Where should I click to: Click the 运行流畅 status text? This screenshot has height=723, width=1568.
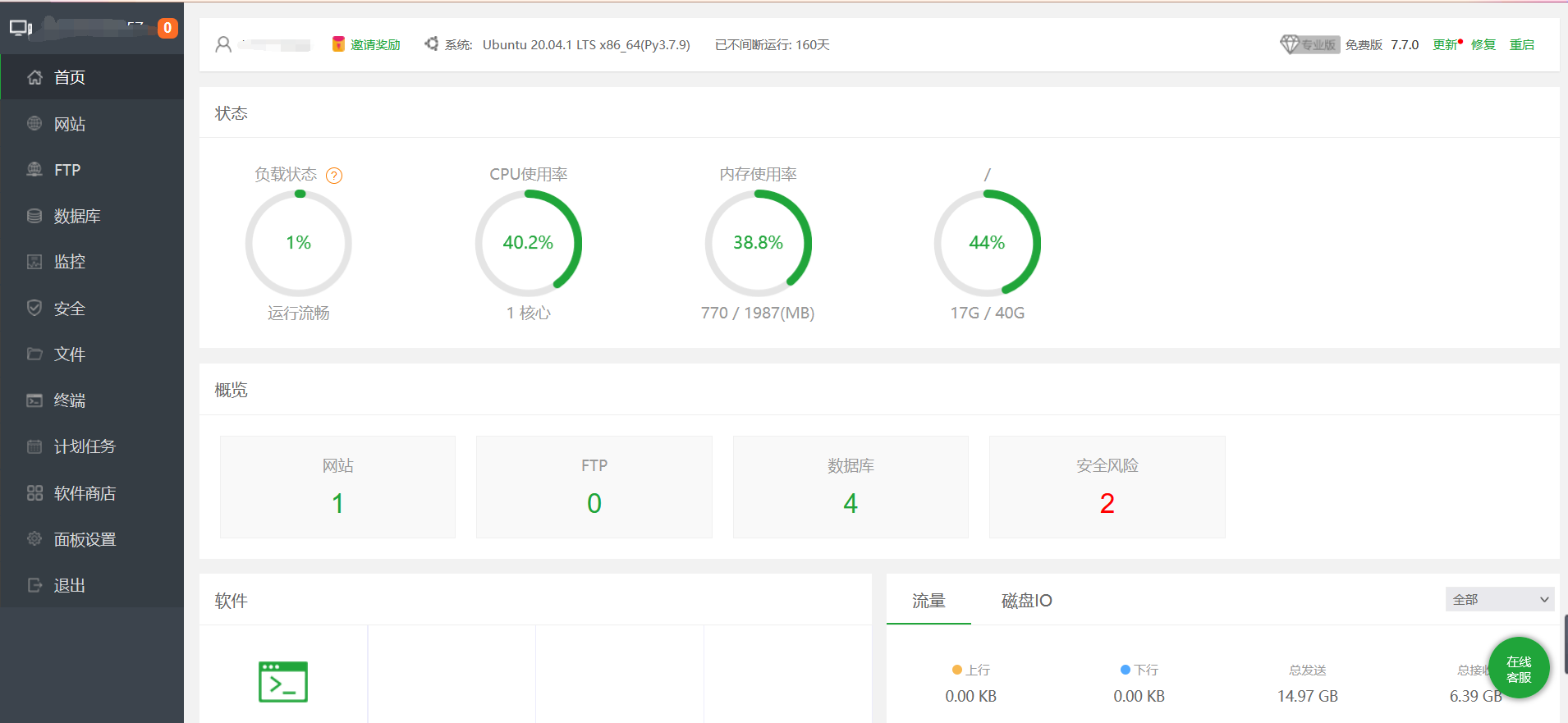[299, 313]
